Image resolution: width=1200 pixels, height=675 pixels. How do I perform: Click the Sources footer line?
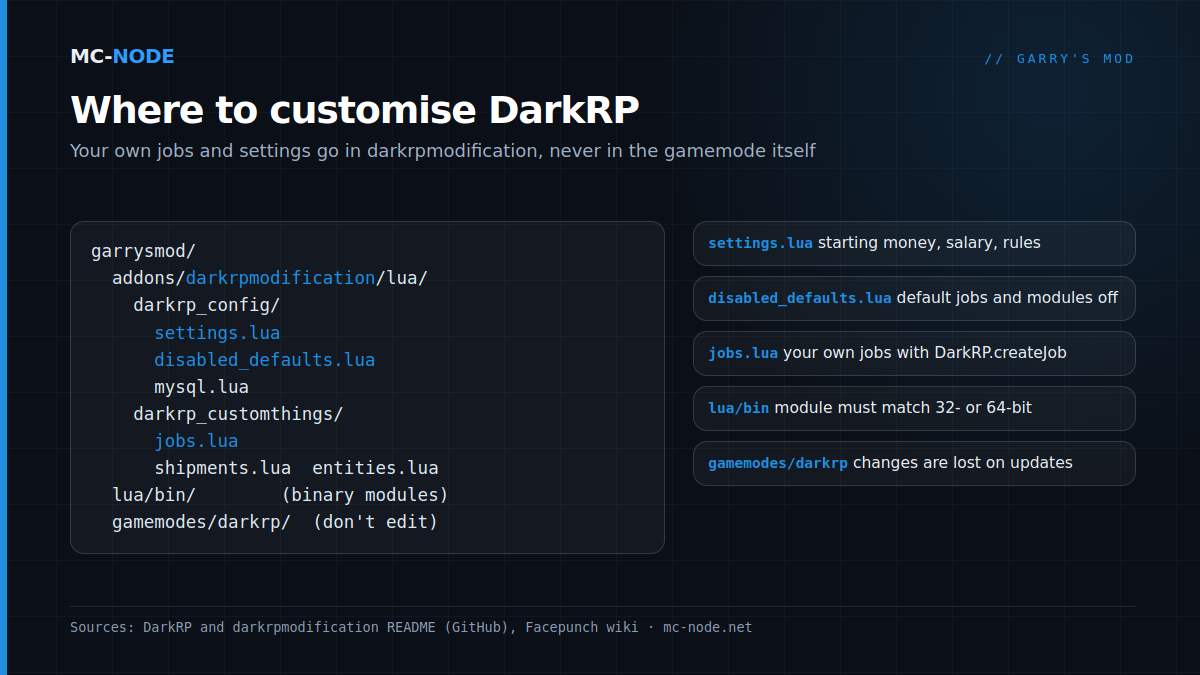click(x=411, y=627)
